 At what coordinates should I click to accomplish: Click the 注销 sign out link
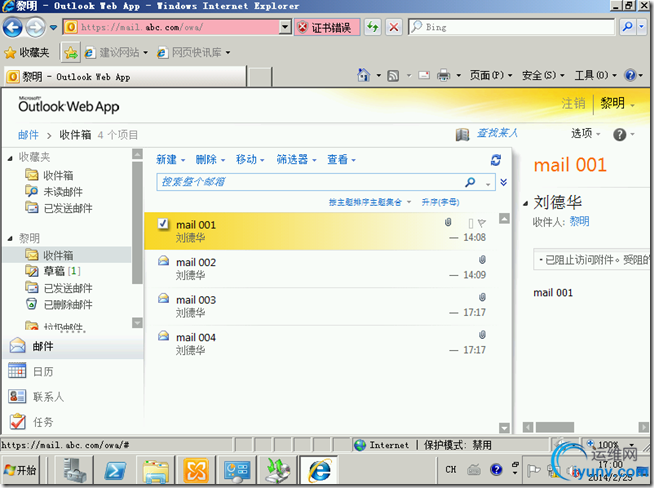point(573,103)
